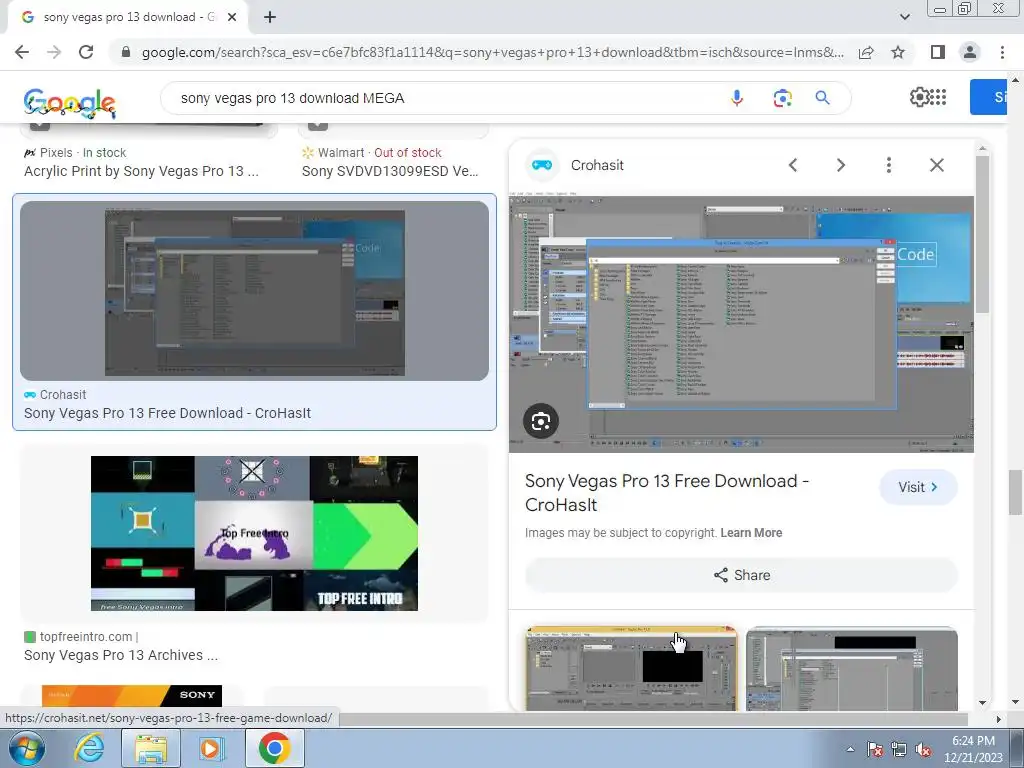Select the Crohasit result thumbnail
The height and width of the screenshot is (768, 1024).
pos(254,291)
